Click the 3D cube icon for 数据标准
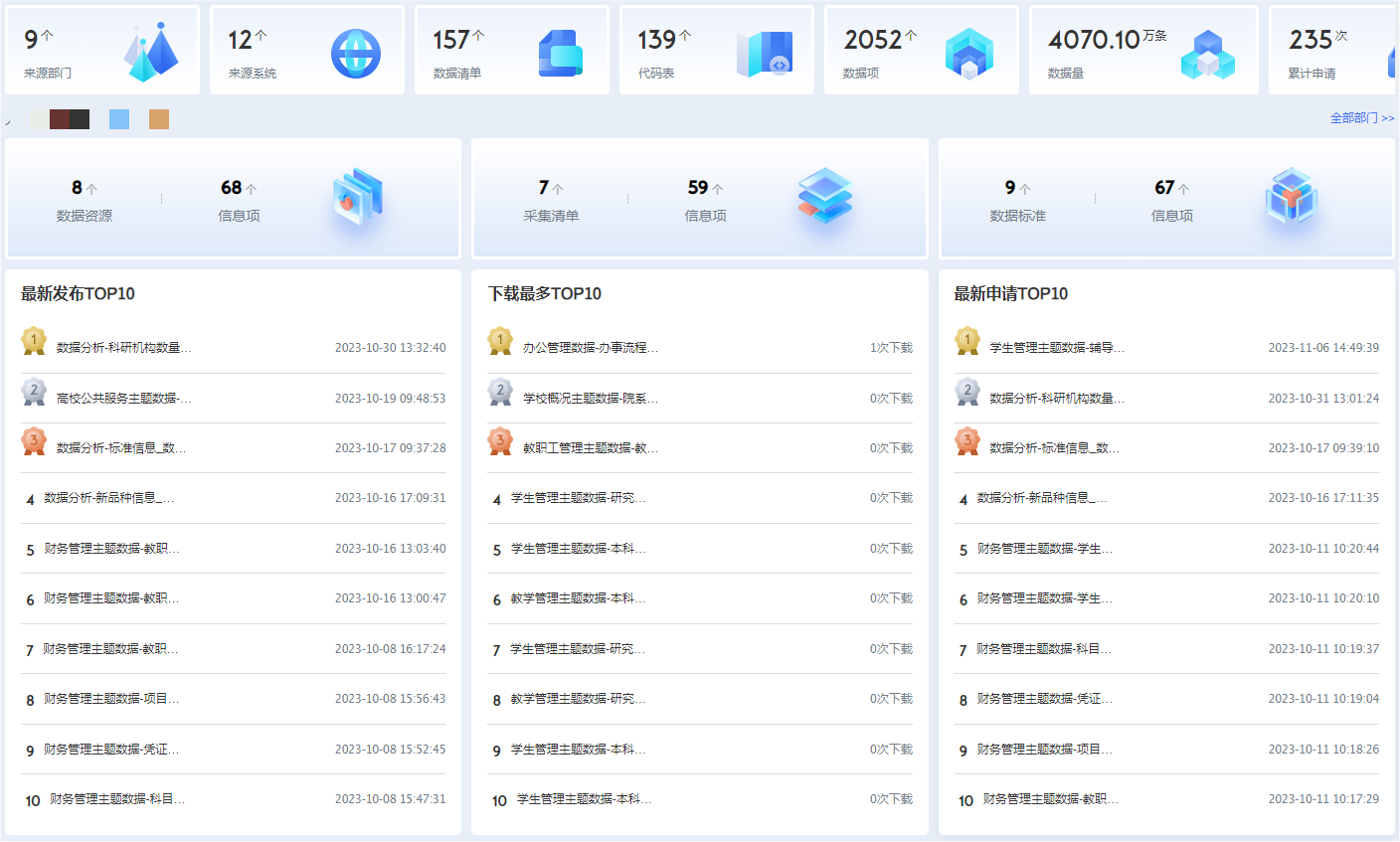The image size is (1400, 842). point(1291,195)
